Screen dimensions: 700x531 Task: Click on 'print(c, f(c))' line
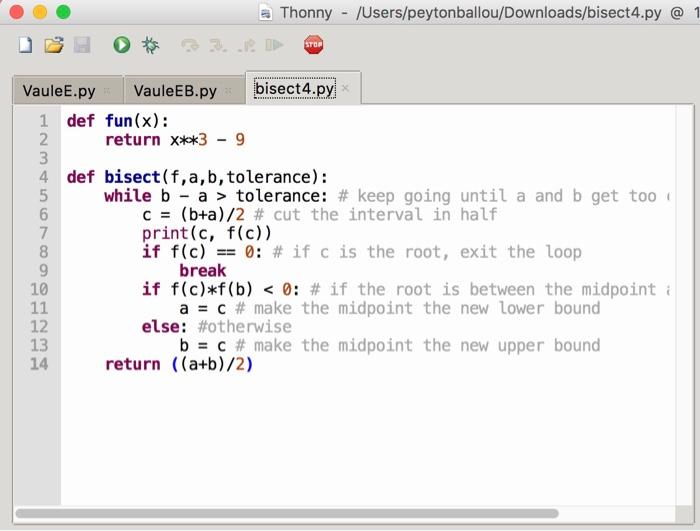(207, 234)
